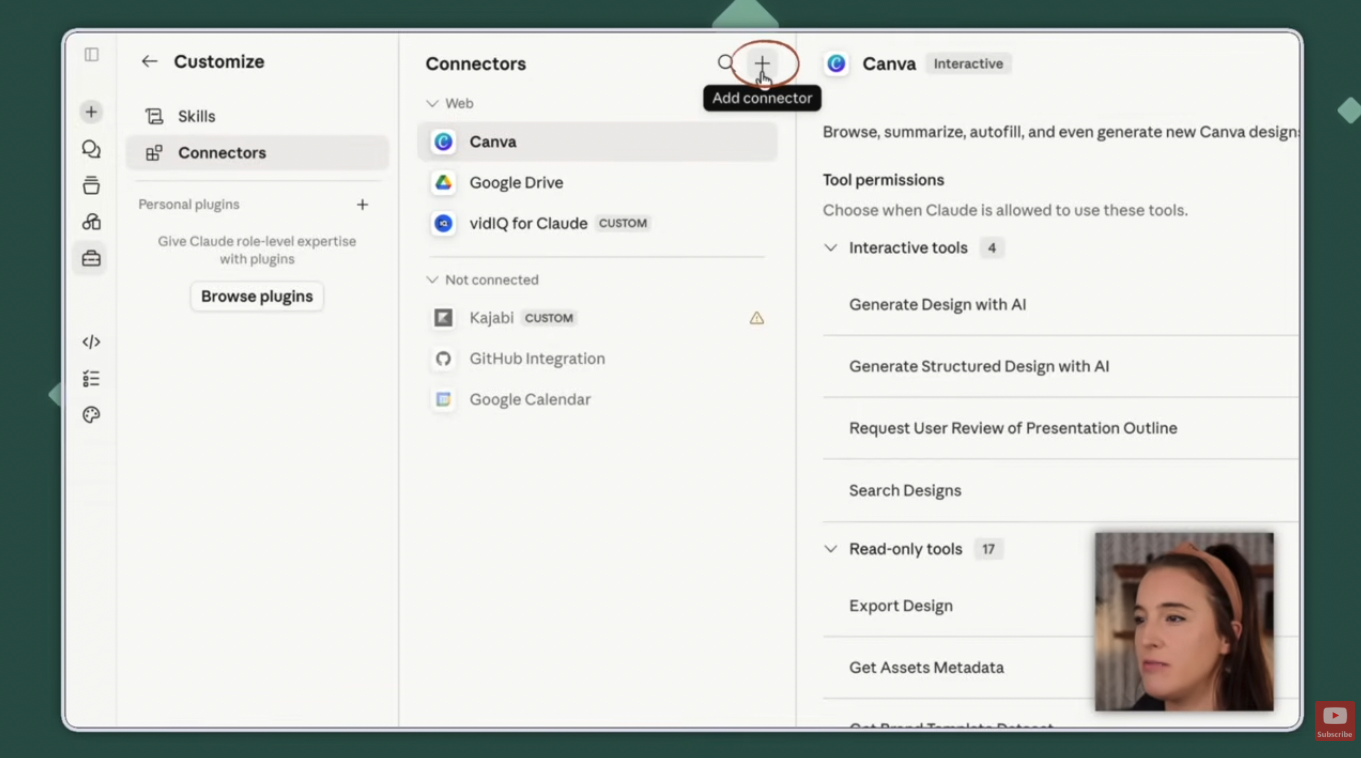Click the Interactive badge next to Canva
1361x758 pixels.
coord(968,64)
